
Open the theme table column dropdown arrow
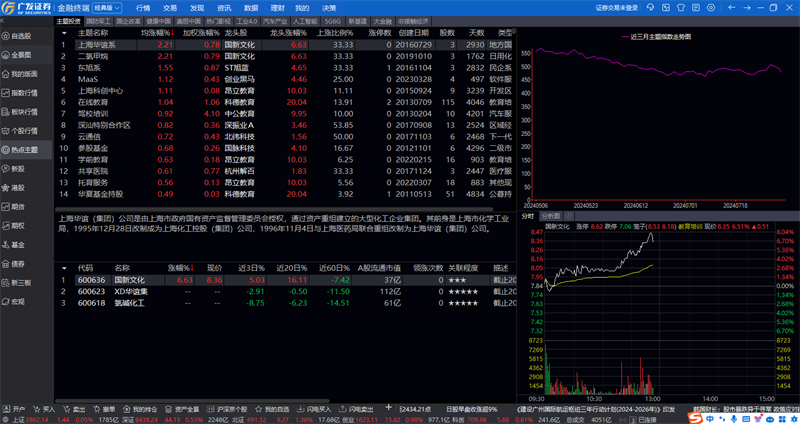[64, 33]
